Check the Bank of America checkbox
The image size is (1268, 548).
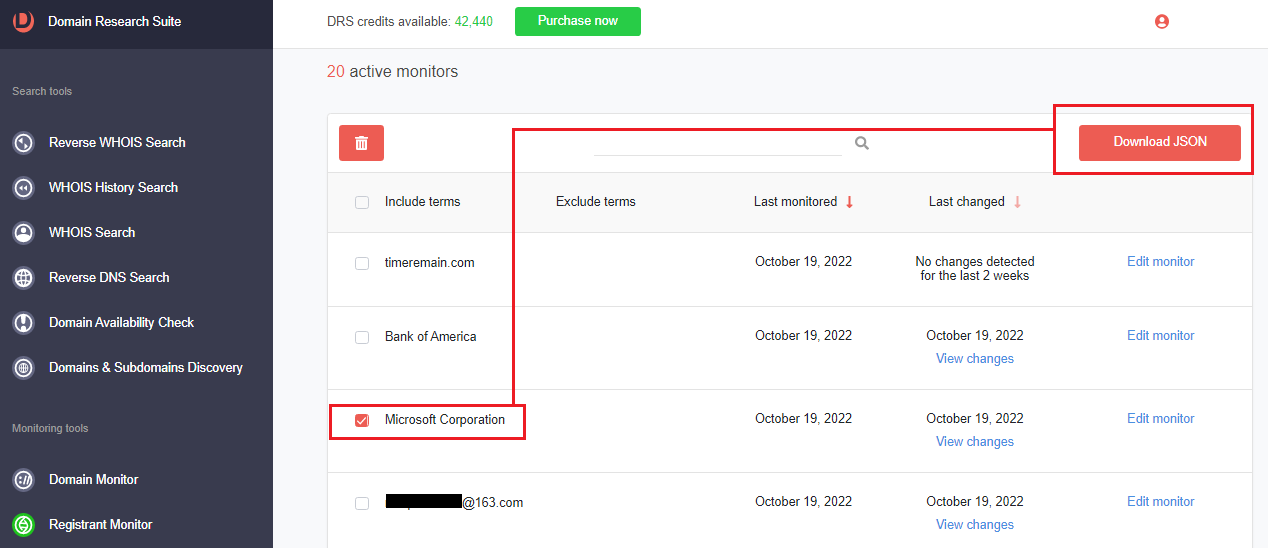(x=362, y=337)
